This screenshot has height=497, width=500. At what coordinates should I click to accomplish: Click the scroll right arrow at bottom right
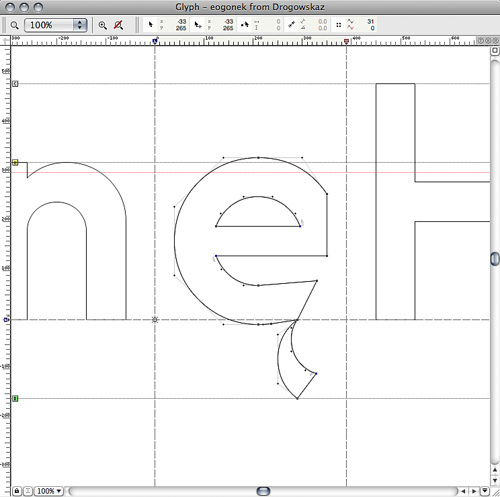coord(474,491)
